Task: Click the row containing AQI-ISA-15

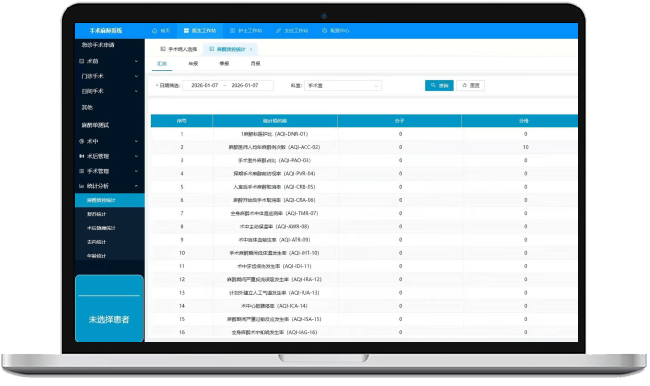Action: 364,319
